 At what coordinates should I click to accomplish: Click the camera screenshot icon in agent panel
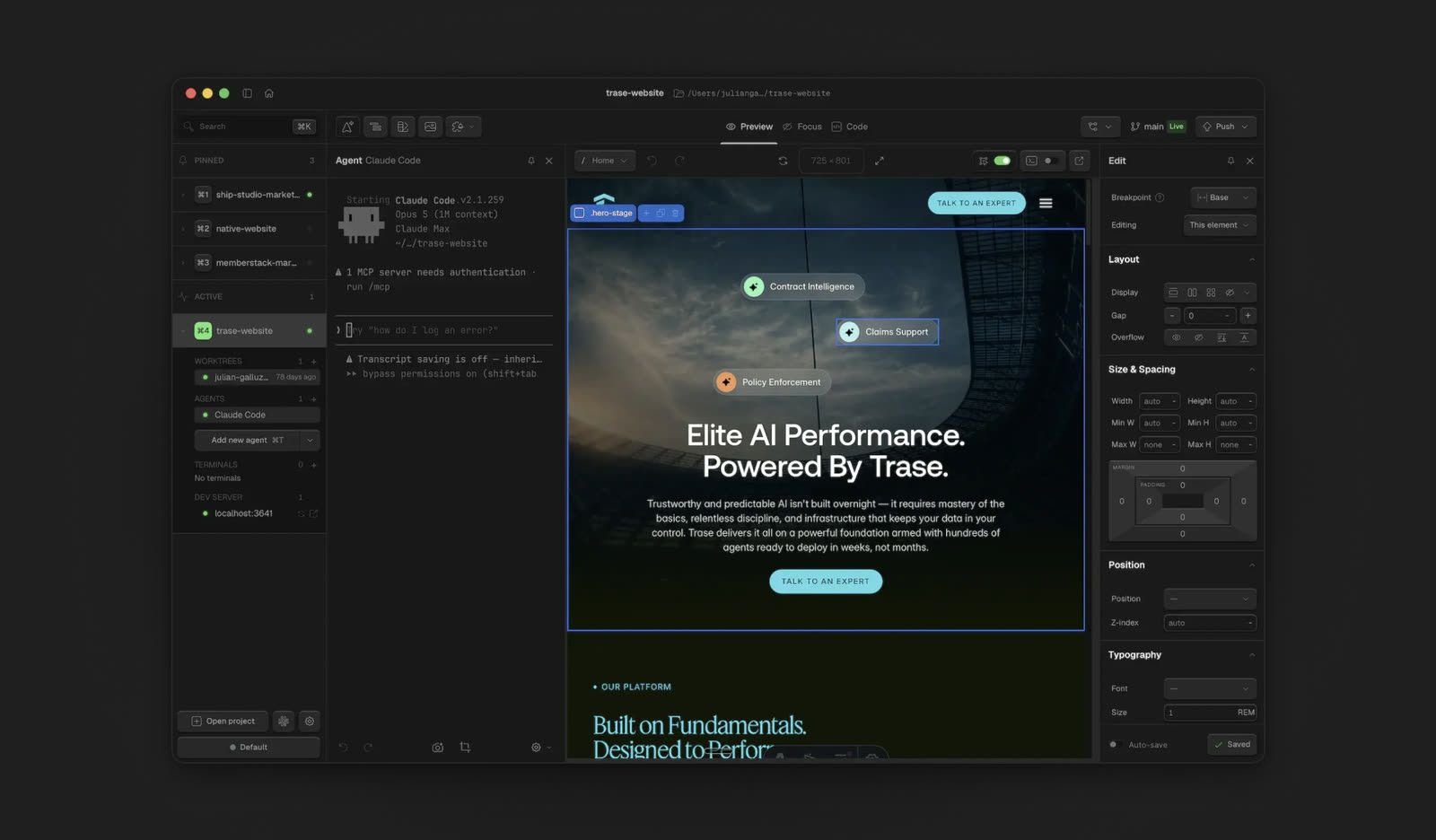[x=438, y=747]
